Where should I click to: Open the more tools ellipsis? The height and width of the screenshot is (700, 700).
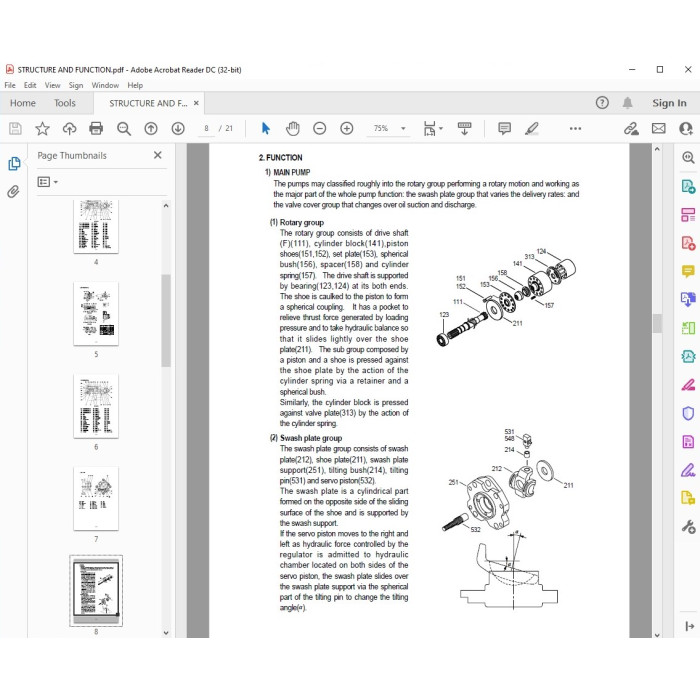point(575,129)
